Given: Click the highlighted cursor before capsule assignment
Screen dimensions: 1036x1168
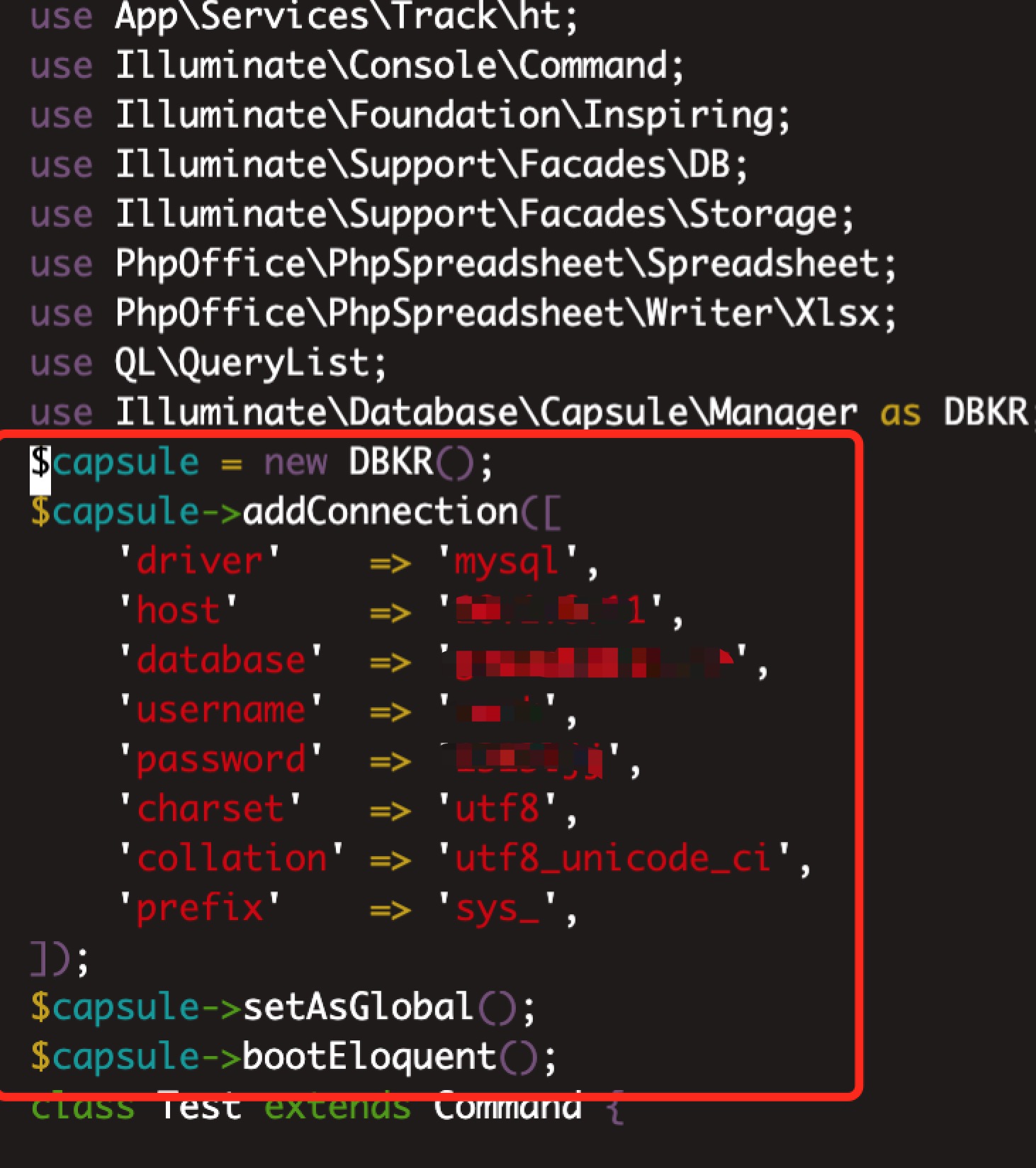Looking at the screenshot, I should tap(40, 463).
